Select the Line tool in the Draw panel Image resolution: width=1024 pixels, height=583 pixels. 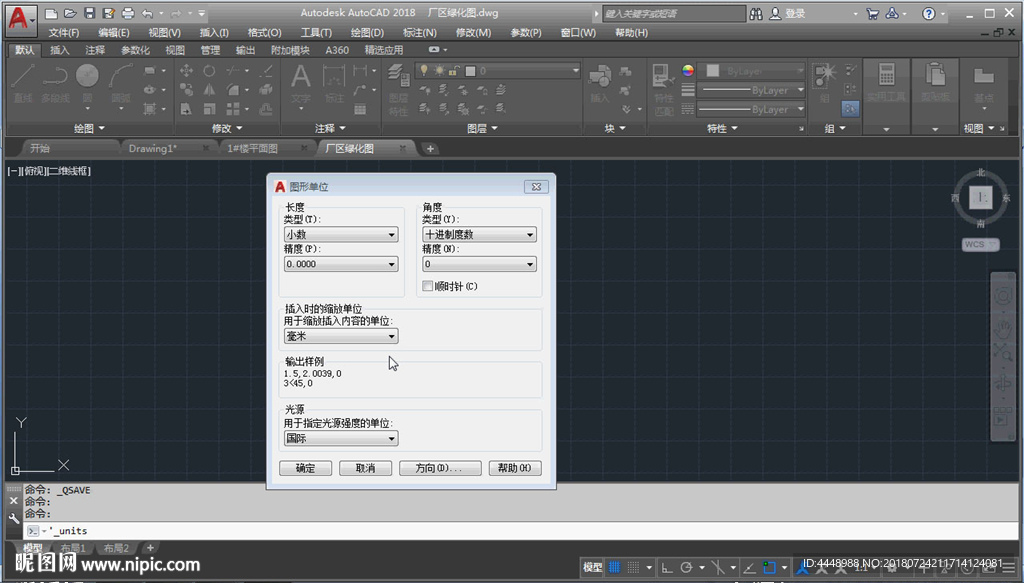point(23,82)
